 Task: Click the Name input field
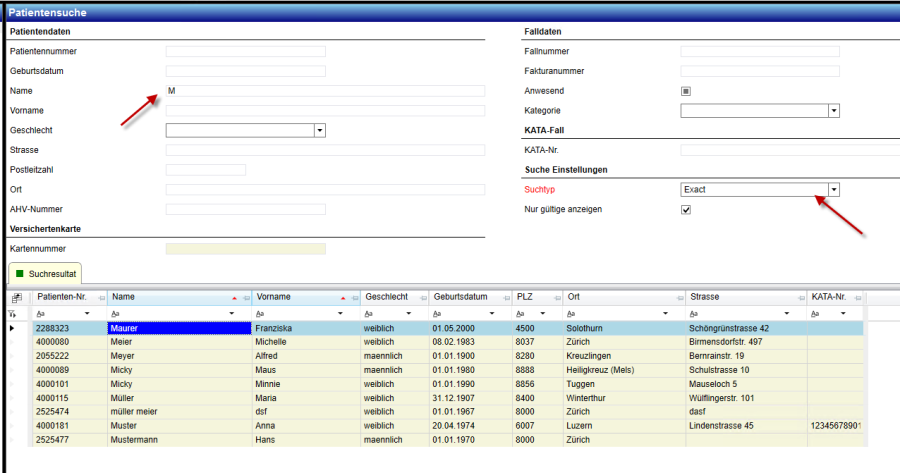[x=325, y=91]
